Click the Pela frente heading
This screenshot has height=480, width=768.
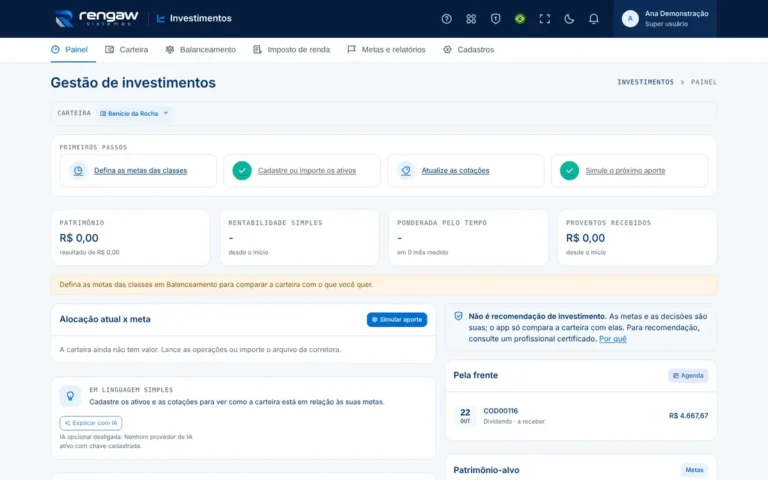pyautogui.click(x=476, y=375)
